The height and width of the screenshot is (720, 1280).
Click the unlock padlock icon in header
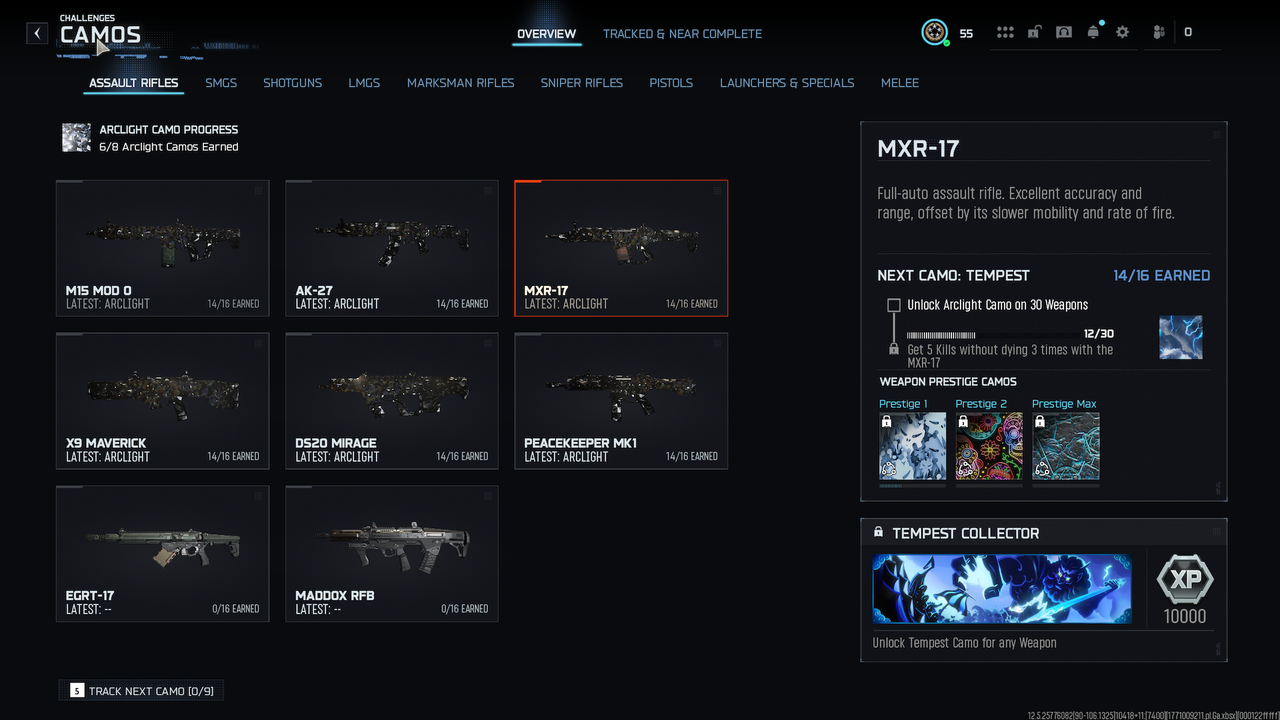coord(1034,32)
